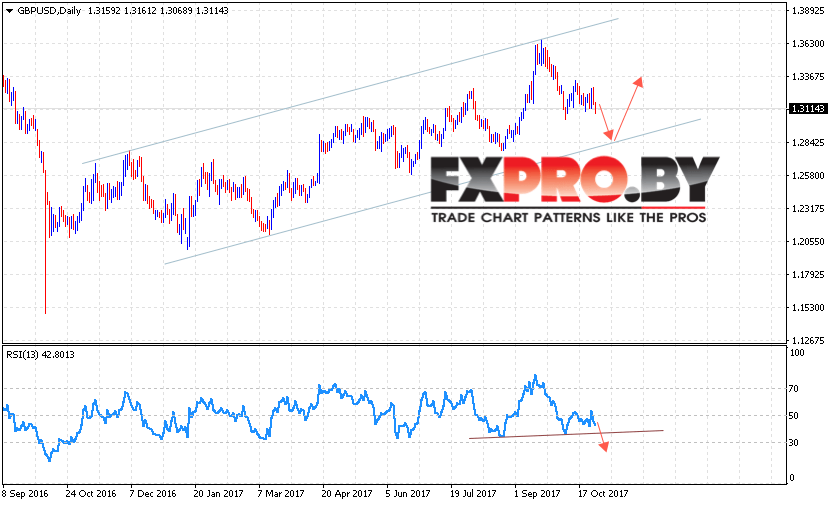This screenshot has width=829, height=505.
Task: Click the 7 Mar 2017 date label
Action: [x=281, y=494]
